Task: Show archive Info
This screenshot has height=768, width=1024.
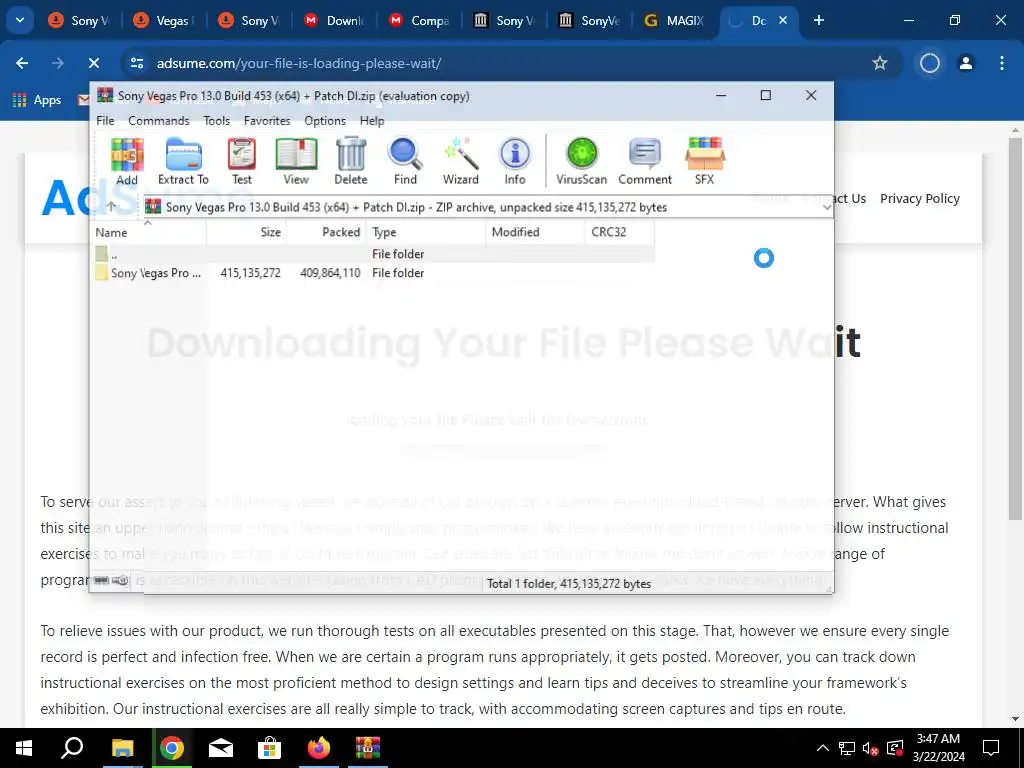Action: [515, 161]
